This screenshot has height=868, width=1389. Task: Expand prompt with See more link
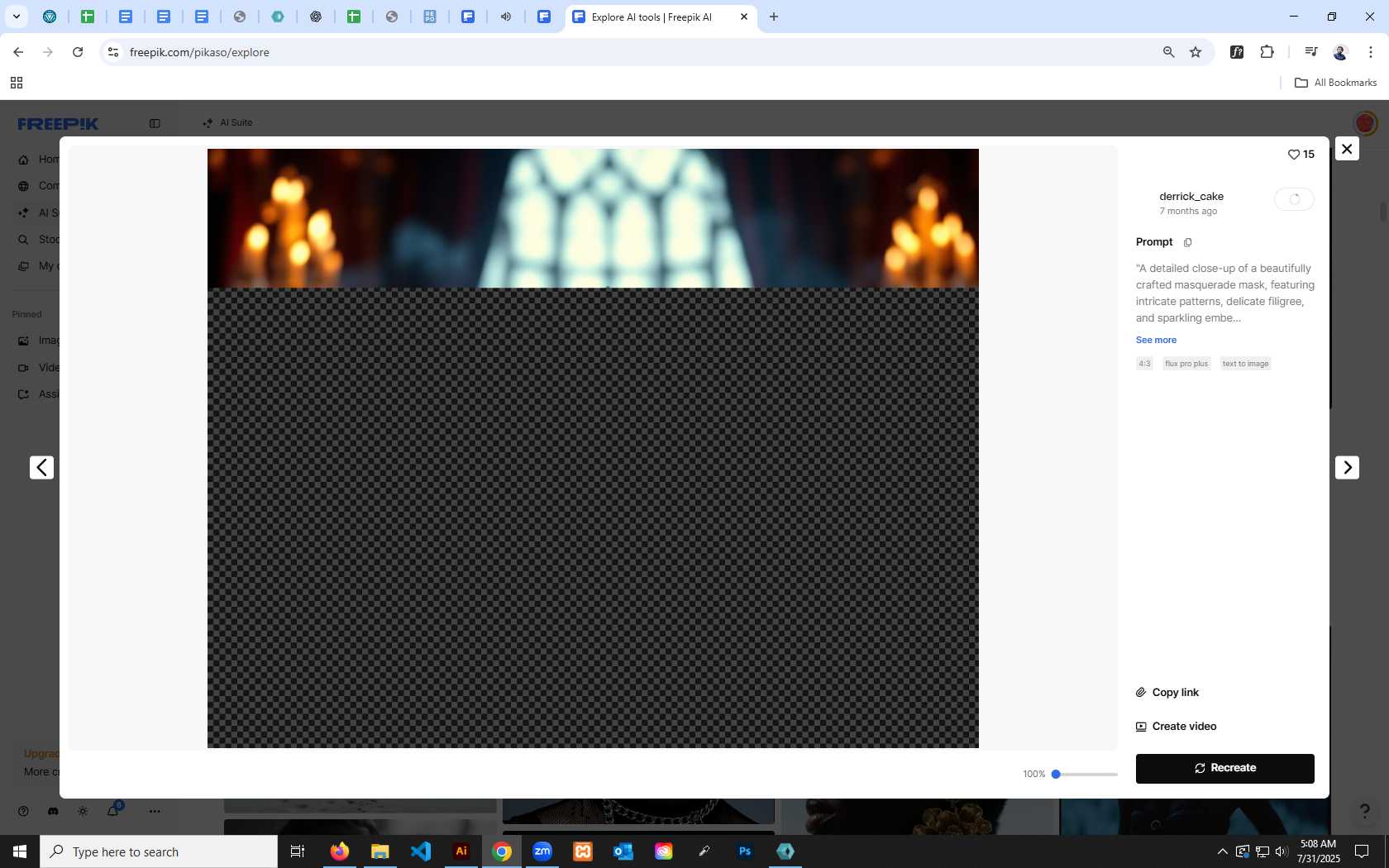pos(1156,340)
